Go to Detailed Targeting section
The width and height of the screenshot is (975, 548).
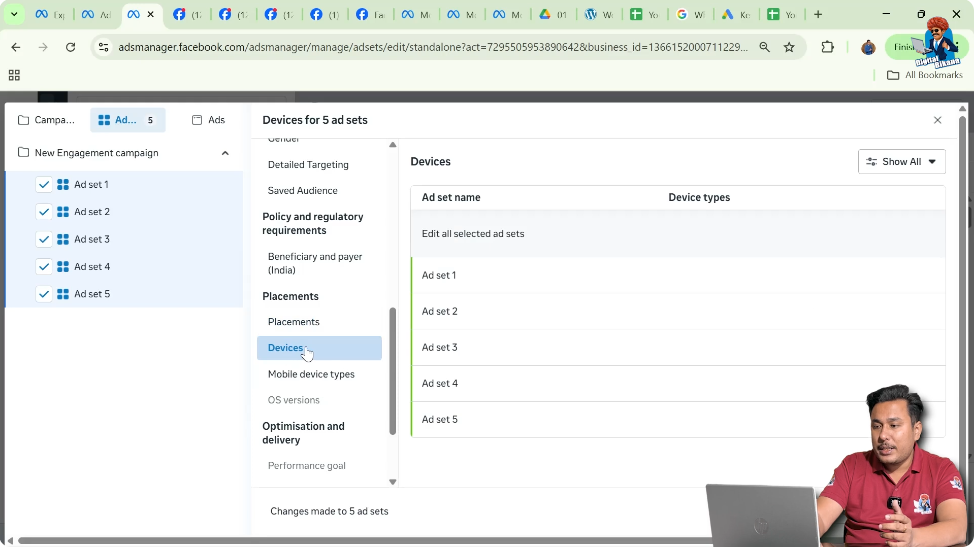click(308, 165)
